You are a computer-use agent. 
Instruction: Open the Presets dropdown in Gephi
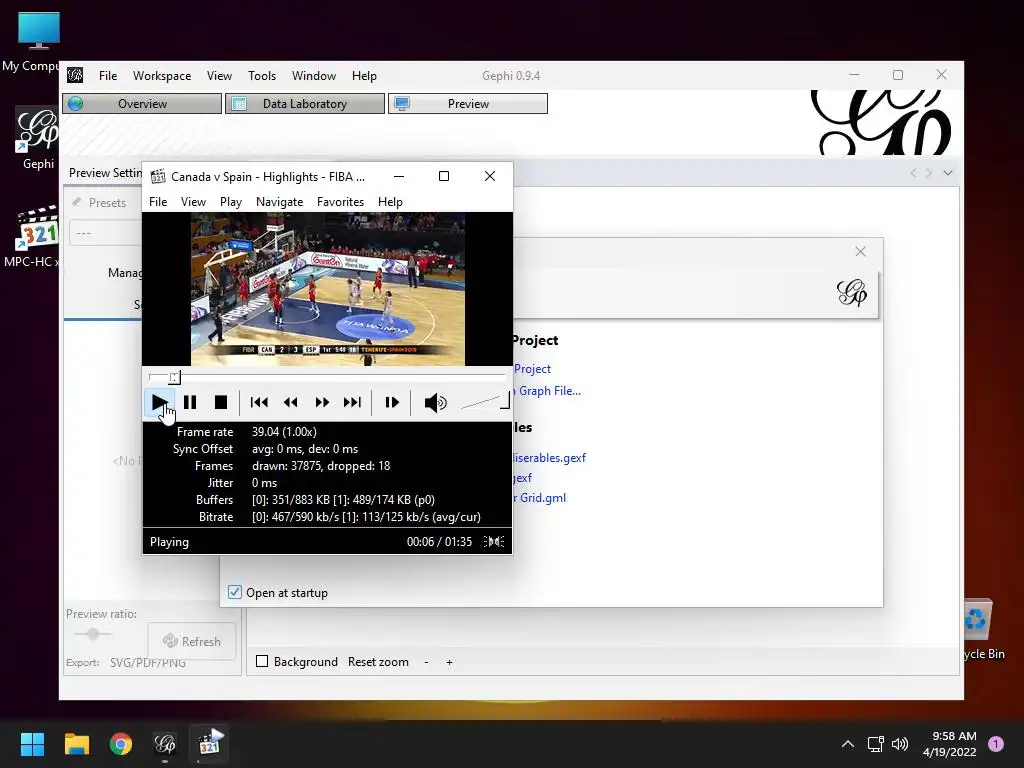coord(106,233)
